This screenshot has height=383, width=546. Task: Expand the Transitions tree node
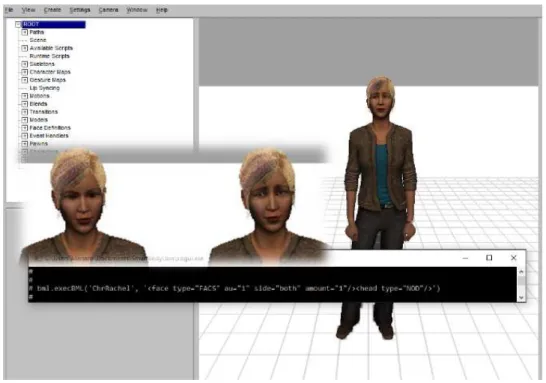click(x=24, y=112)
